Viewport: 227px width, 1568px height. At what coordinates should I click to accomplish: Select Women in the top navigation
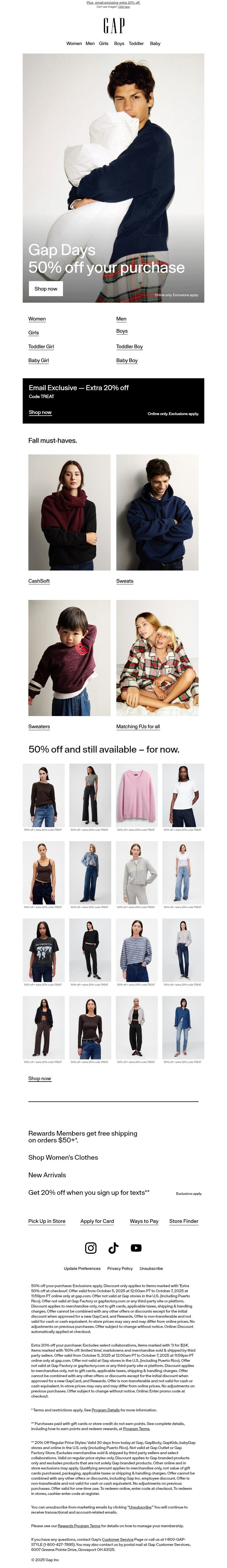(x=74, y=44)
